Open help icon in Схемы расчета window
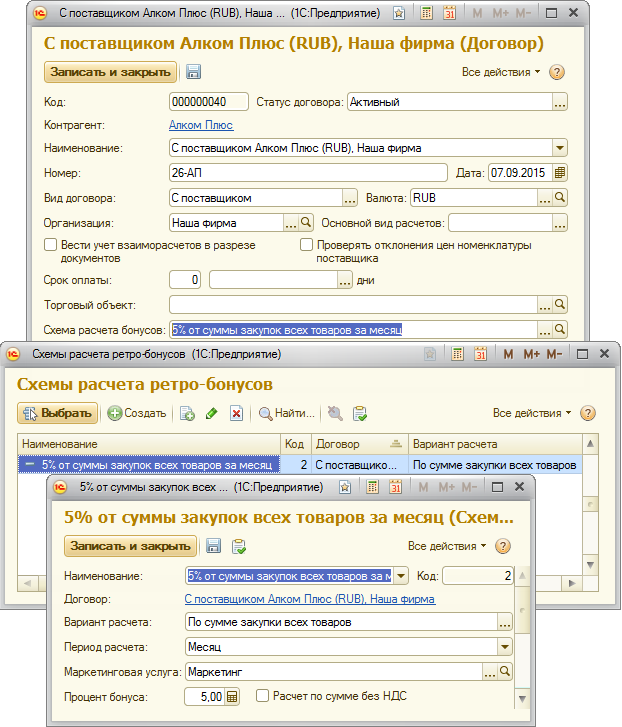Viewport: 622px width, 727px height. coord(588,413)
